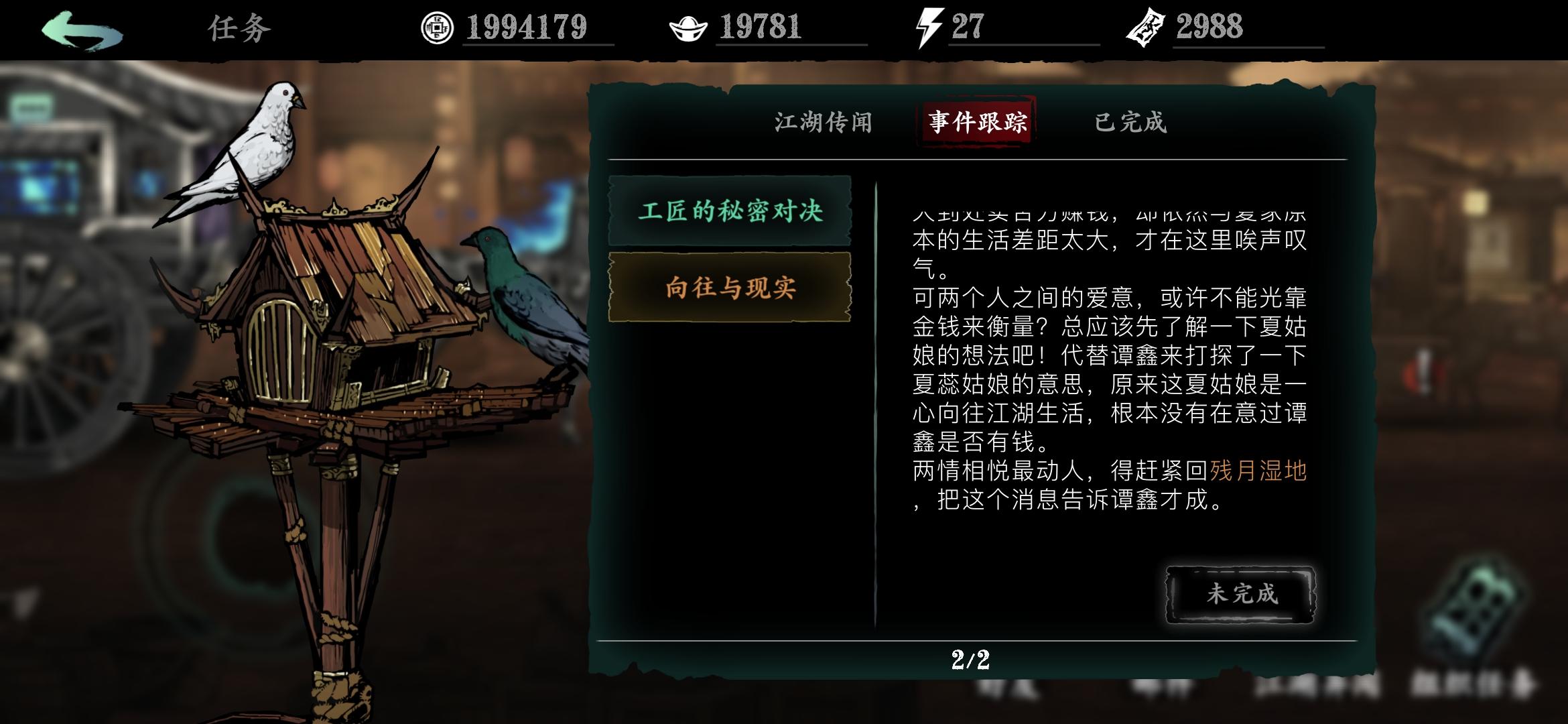Click the 19781 silver amount
This screenshot has height=724, width=1568.
pyautogui.click(x=761, y=28)
